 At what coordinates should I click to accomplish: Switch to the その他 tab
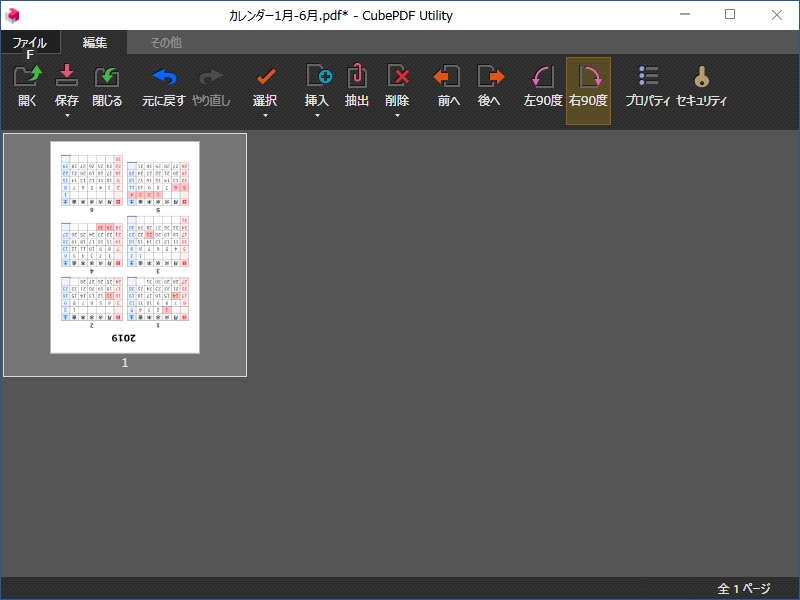166,42
